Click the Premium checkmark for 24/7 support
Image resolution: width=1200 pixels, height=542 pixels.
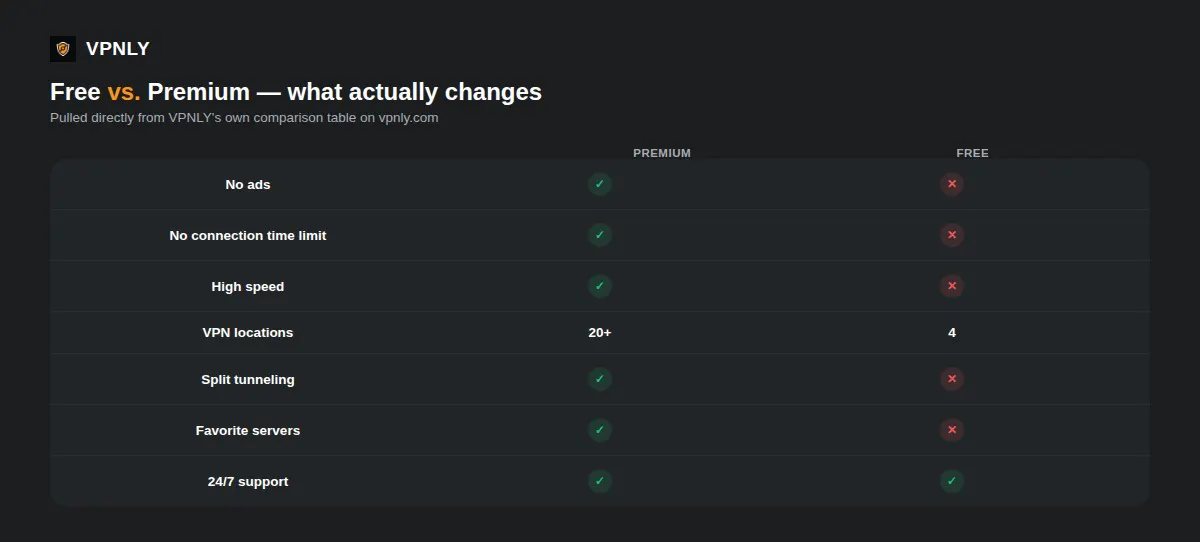[600, 481]
